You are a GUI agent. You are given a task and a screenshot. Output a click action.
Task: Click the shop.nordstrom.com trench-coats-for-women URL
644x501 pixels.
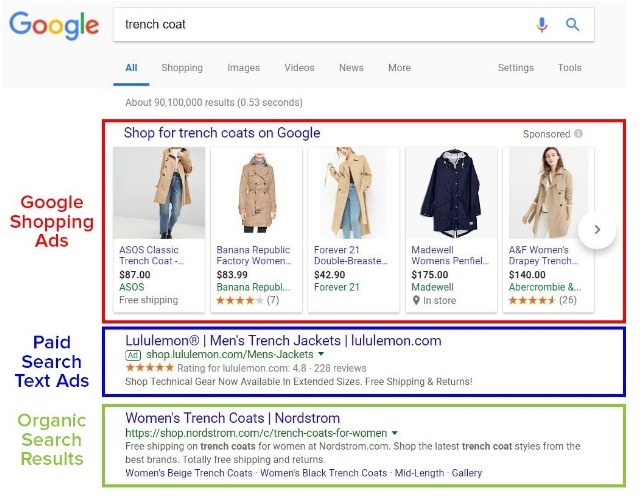tap(256, 433)
